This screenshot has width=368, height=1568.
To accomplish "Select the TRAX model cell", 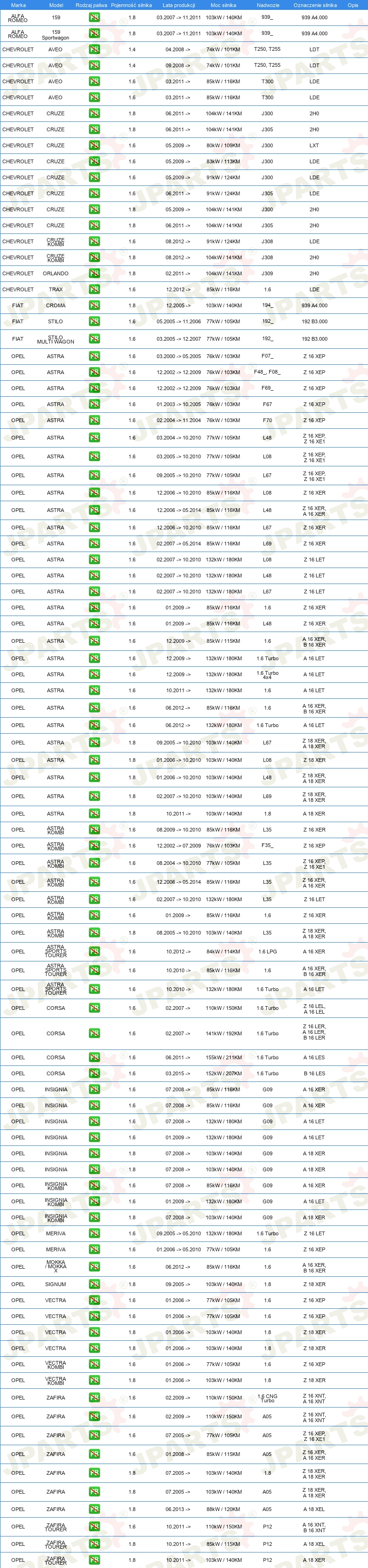I will [56, 289].
